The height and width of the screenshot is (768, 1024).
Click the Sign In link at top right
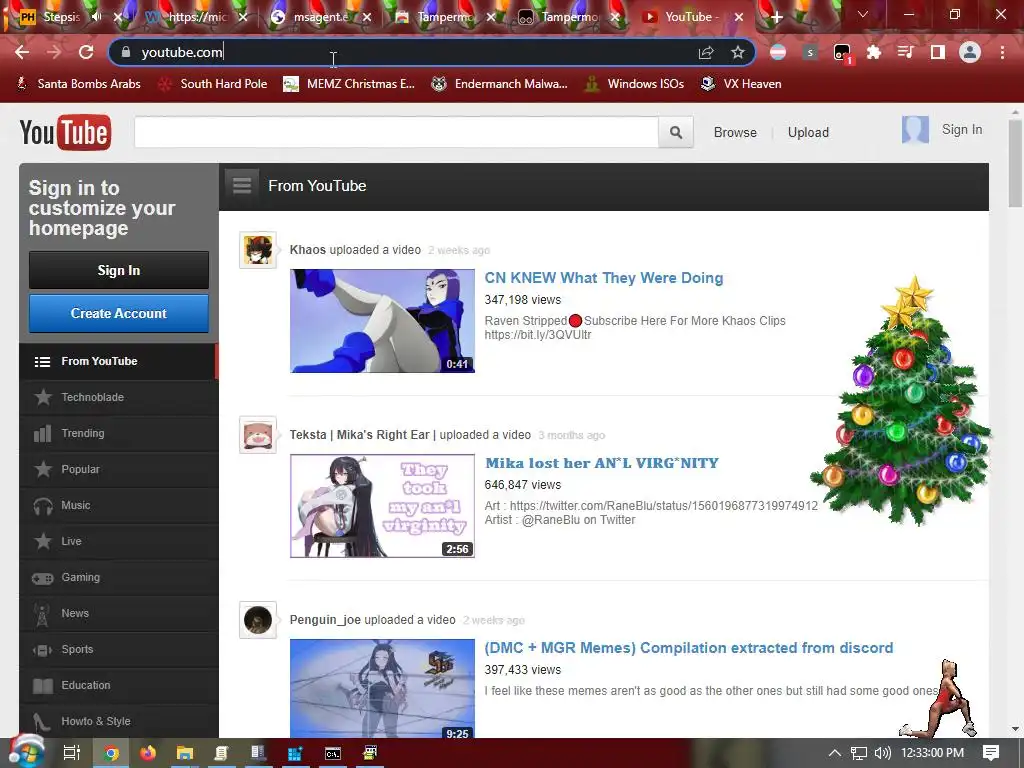(x=961, y=129)
